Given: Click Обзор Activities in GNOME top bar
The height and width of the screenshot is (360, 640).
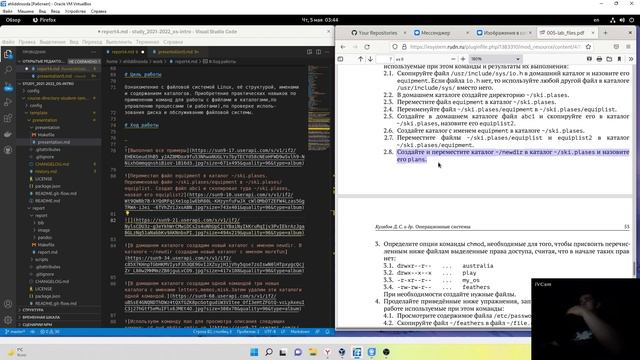Looking at the screenshot, I should [13, 20].
